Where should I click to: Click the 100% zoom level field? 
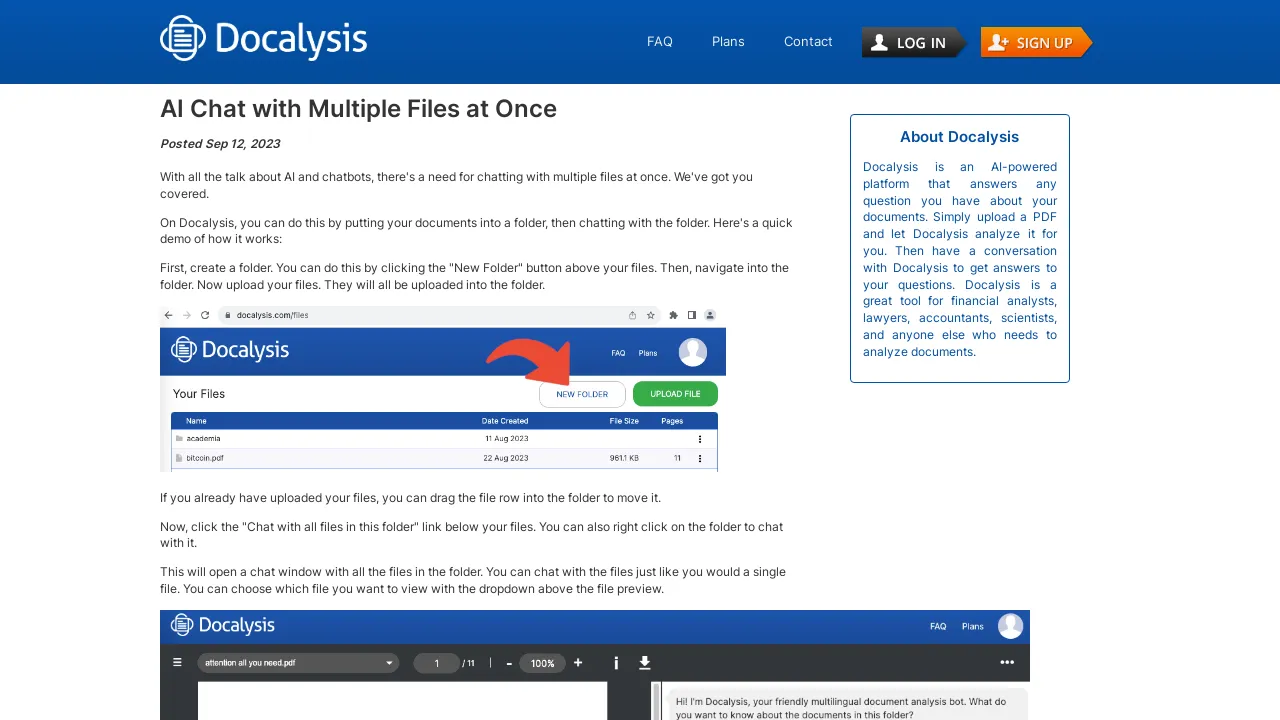point(543,663)
